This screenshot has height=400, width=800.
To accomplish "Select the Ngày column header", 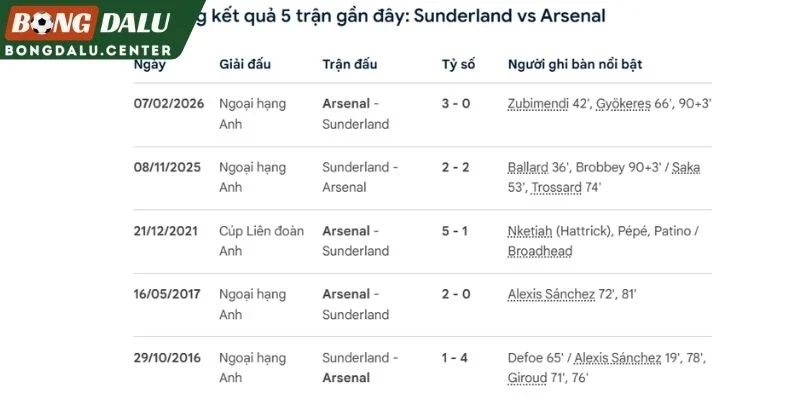I will click(x=149, y=65).
